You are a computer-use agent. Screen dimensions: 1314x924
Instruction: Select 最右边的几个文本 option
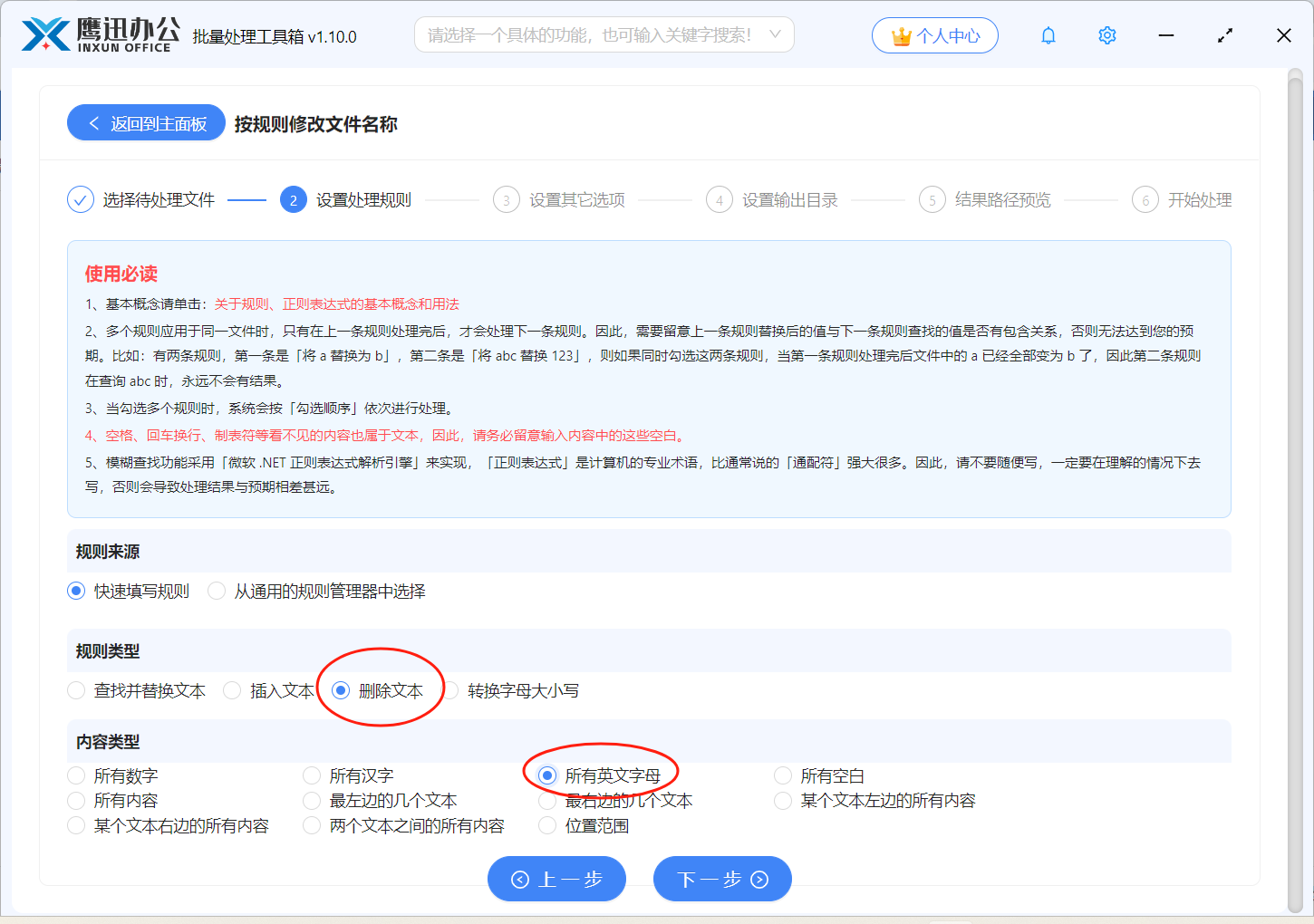(x=616, y=800)
